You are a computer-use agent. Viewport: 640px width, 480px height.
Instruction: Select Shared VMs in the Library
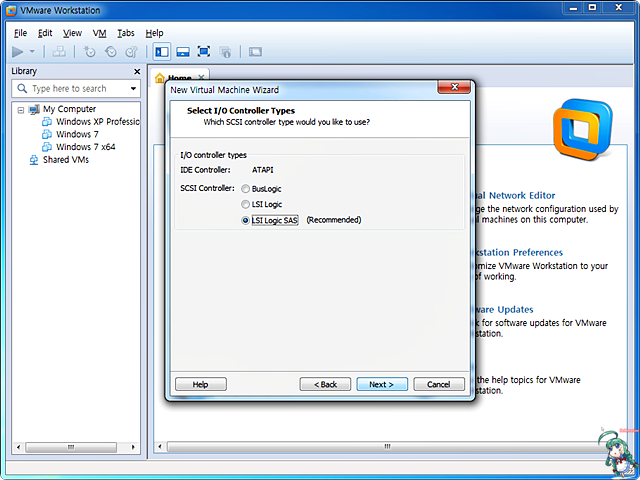click(66, 160)
